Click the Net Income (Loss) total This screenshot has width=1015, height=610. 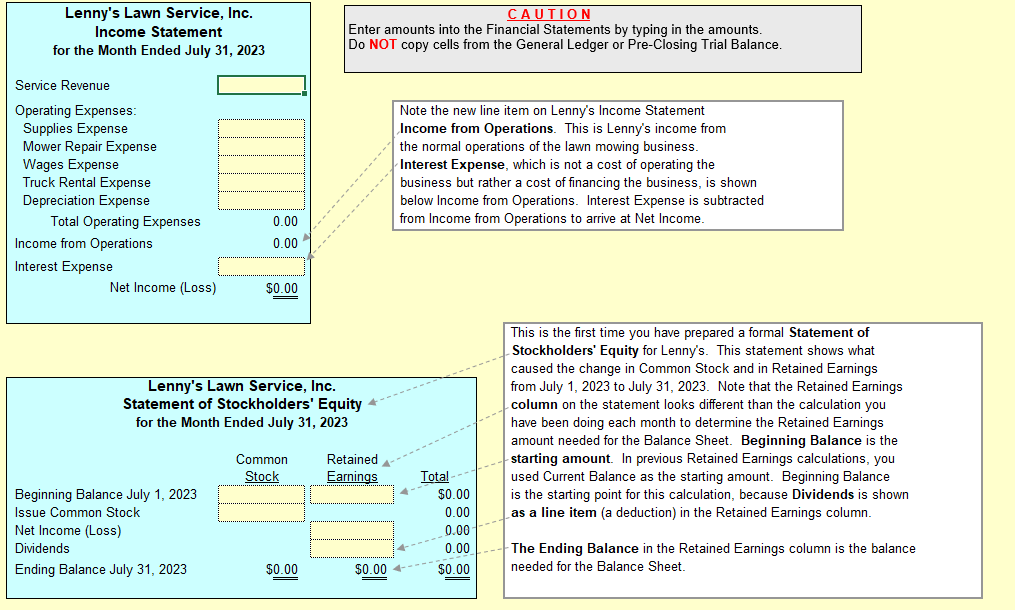point(283,287)
